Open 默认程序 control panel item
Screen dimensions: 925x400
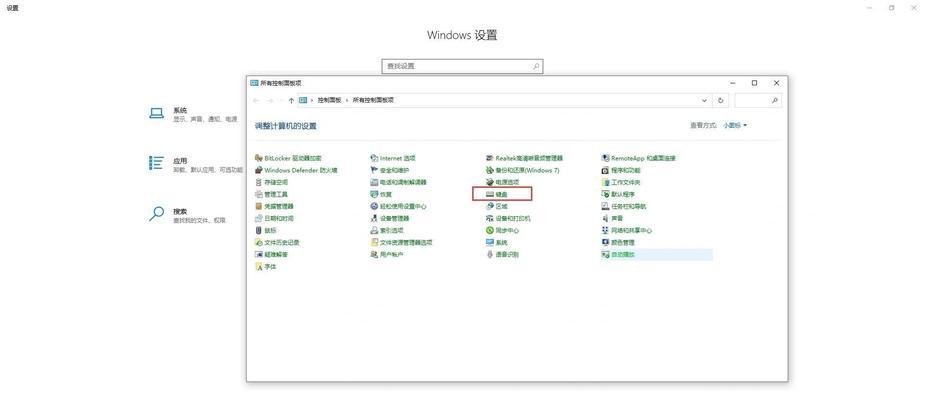pyautogui.click(x=618, y=194)
